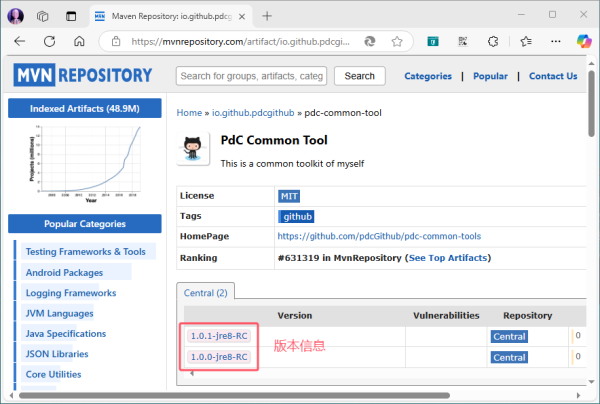Screen dimensions: 600x404
Task: Open the See Top Artifacts link
Action: pyautogui.click(x=448, y=258)
